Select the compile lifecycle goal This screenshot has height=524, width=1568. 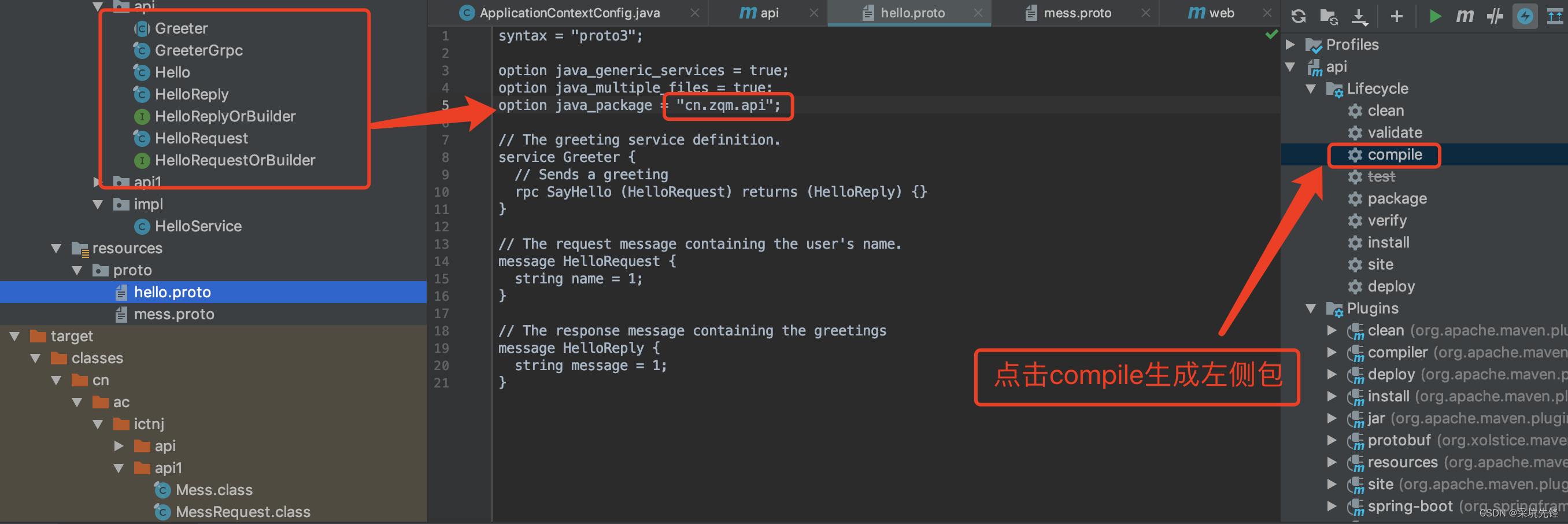[x=1395, y=154]
